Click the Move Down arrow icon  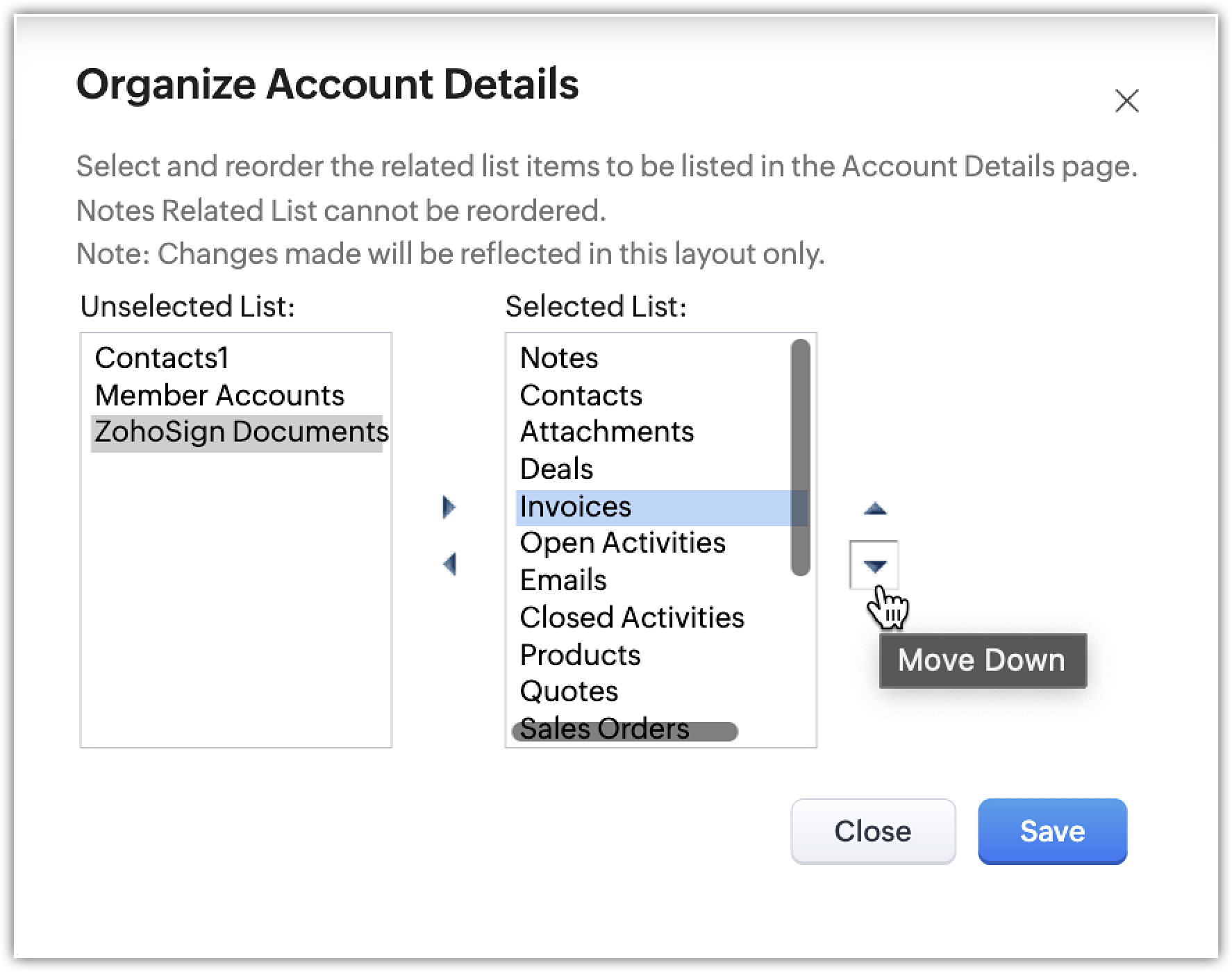click(x=874, y=566)
